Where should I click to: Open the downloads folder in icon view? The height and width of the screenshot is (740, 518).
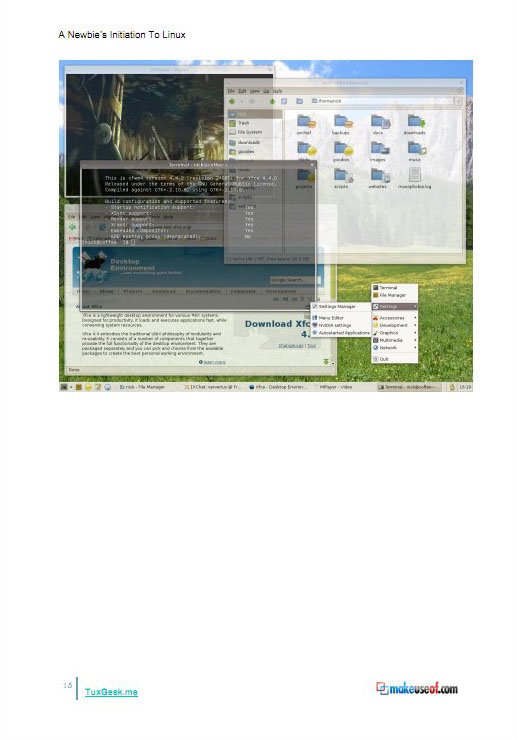[x=416, y=122]
